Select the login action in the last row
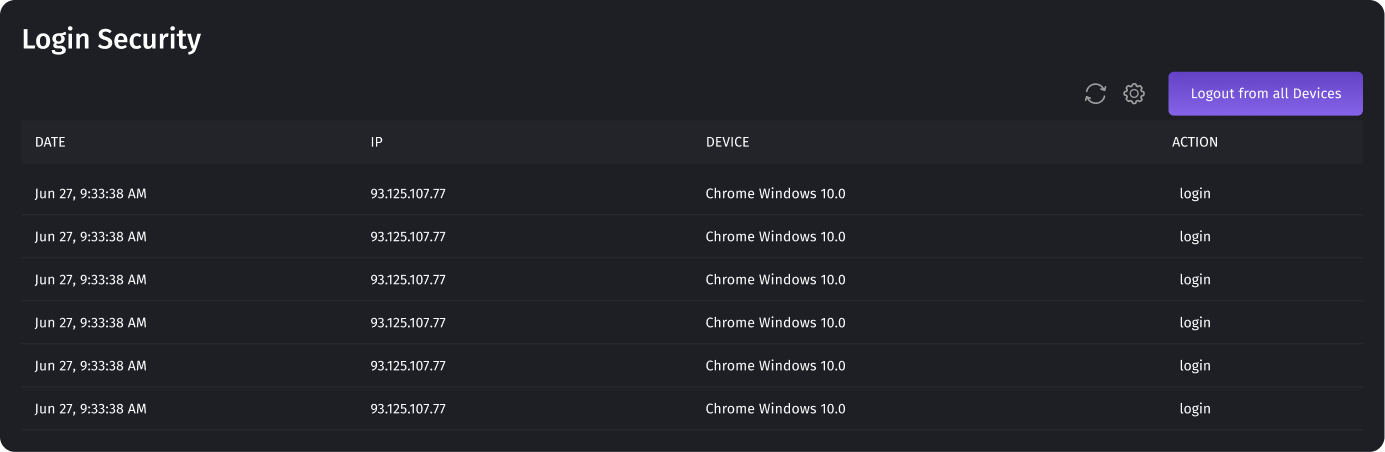The height and width of the screenshot is (452, 1385). click(x=1195, y=409)
